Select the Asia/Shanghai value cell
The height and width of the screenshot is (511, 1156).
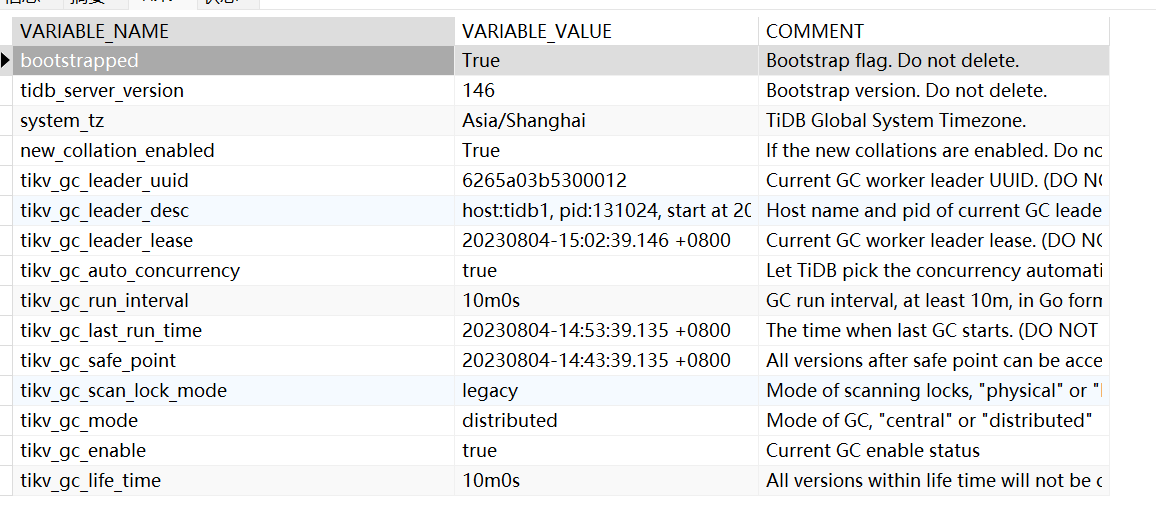(x=524, y=121)
